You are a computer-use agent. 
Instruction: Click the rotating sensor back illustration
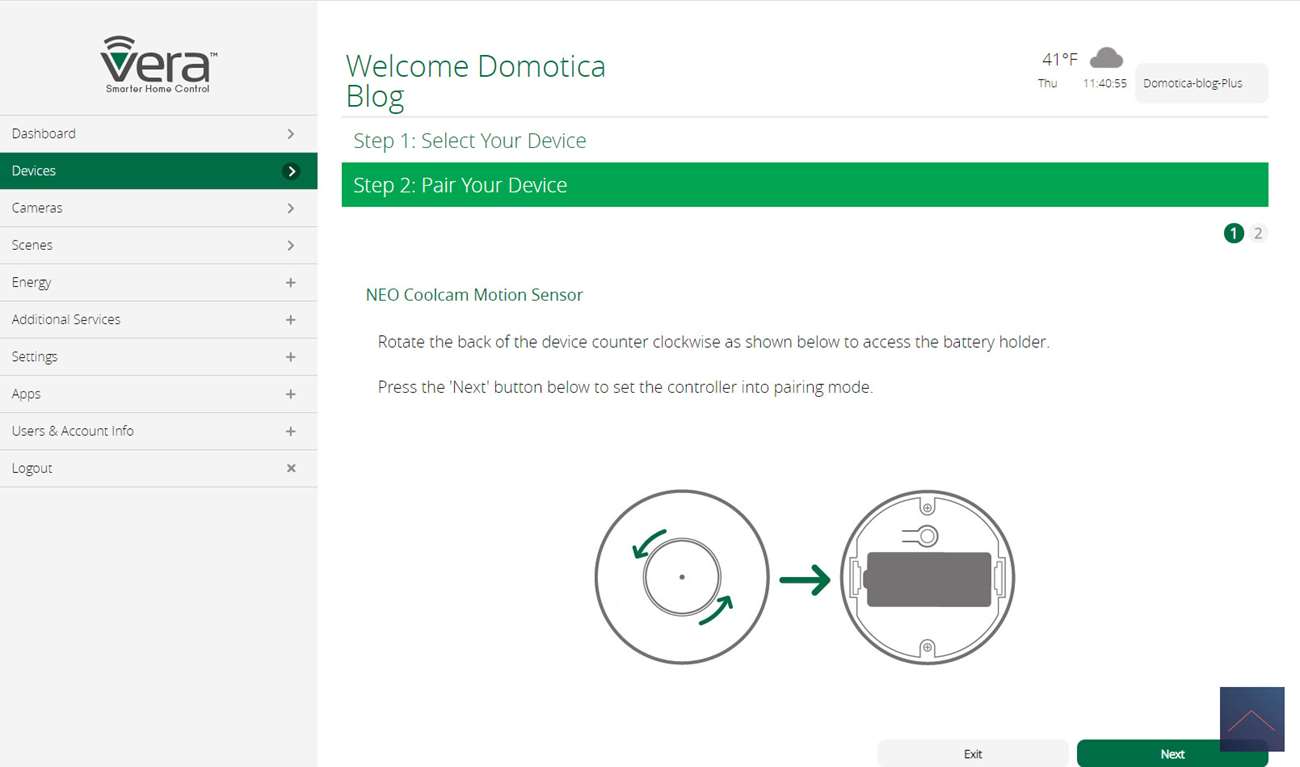click(x=681, y=577)
